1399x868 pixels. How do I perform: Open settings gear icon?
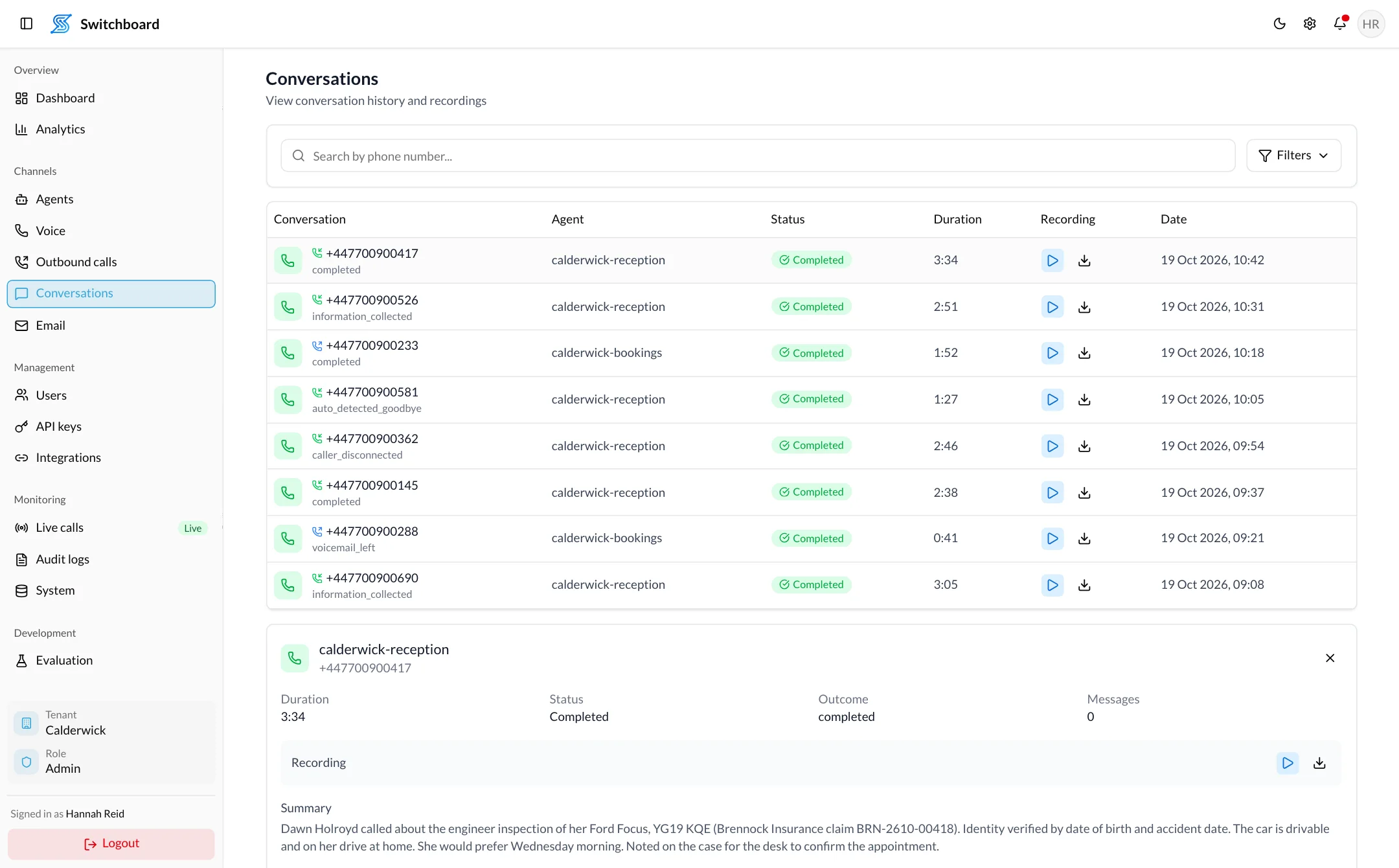pos(1310,24)
